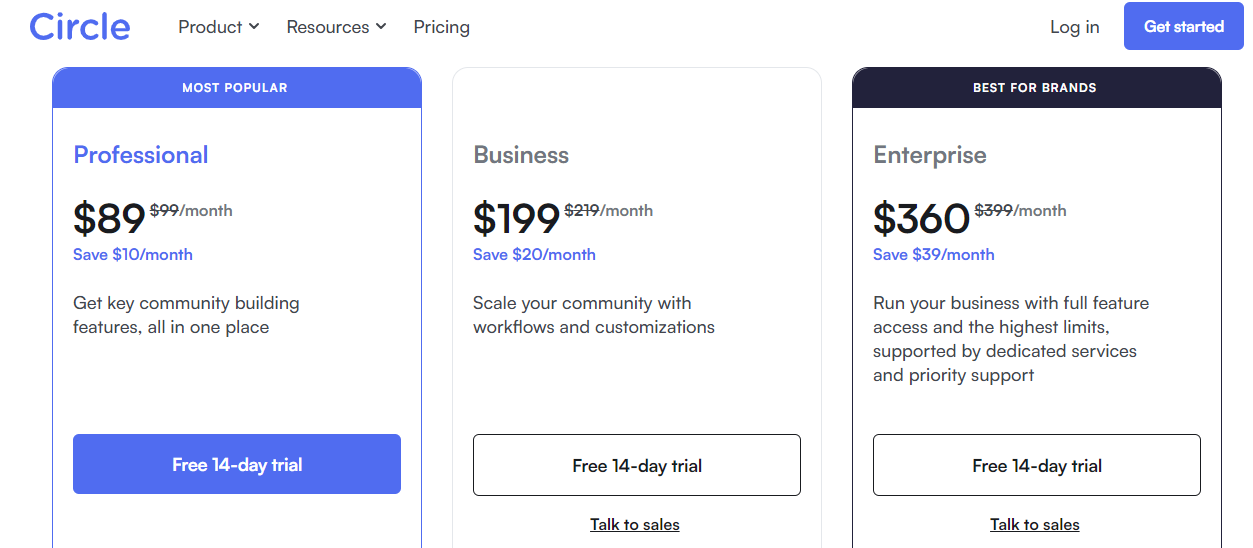Click Save $39/month text on Enterprise
The image size is (1253, 548).
[934, 254]
